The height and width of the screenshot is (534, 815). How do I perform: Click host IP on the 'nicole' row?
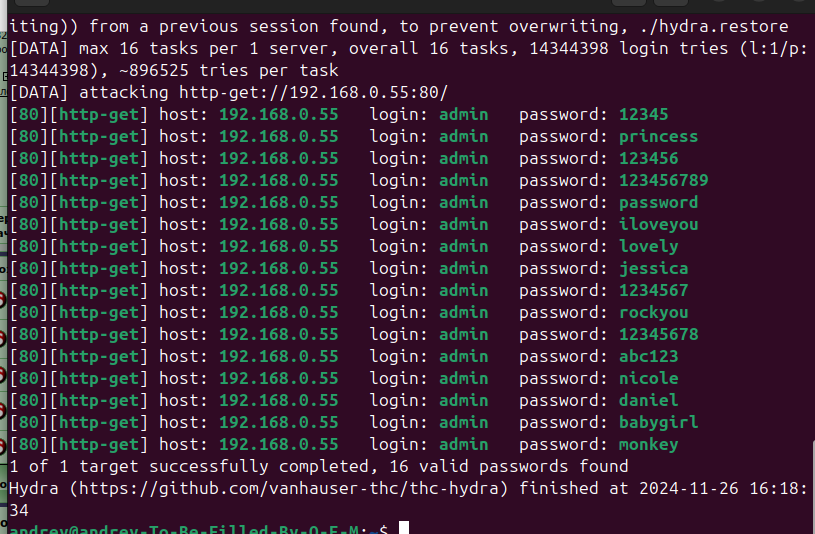click(279, 379)
